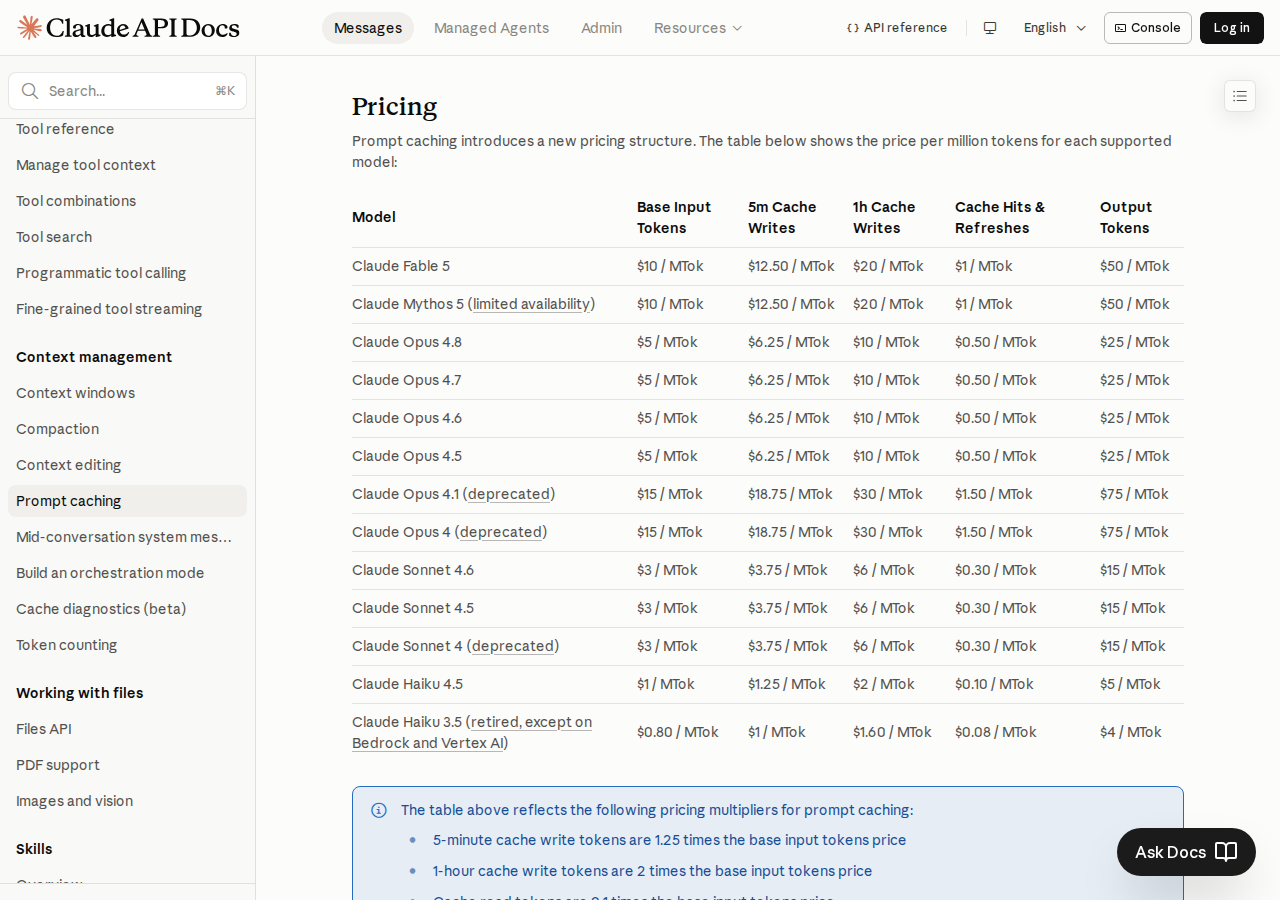Click the Working with files section heading

click(x=80, y=693)
